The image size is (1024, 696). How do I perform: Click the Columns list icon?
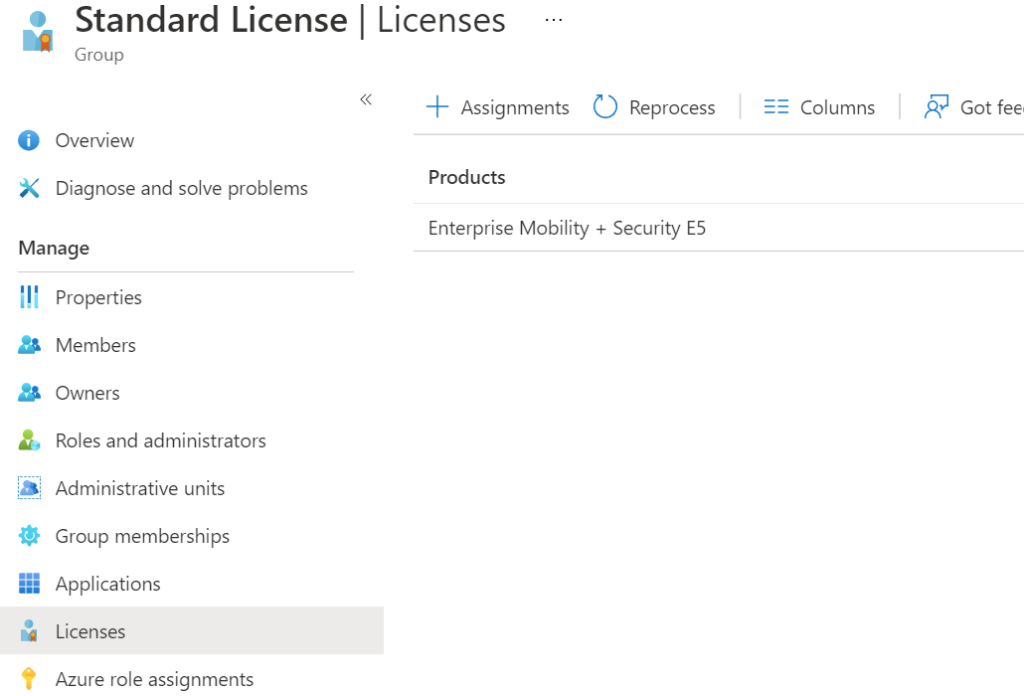pyautogui.click(x=776, y=106)
